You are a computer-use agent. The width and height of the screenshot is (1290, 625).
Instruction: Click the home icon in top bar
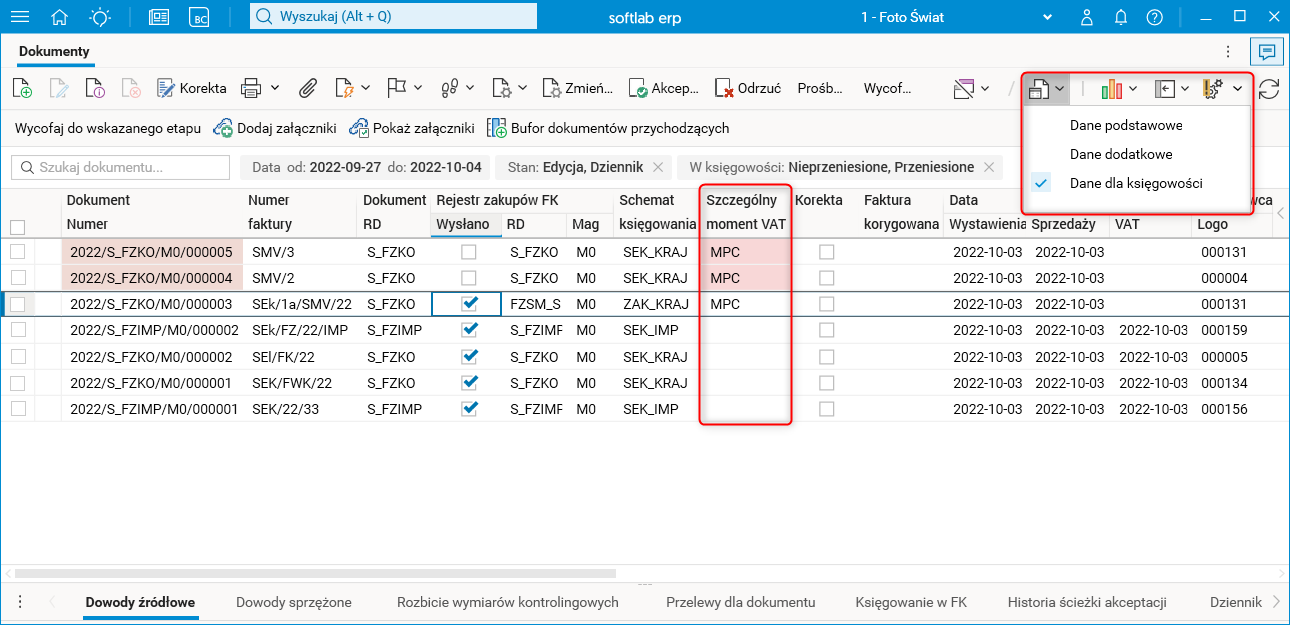tap(60, 17)
